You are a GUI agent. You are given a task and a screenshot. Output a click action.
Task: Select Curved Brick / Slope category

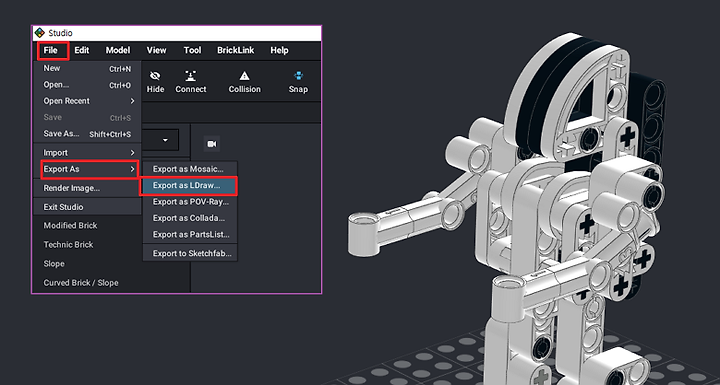click(x=81, y=283)
